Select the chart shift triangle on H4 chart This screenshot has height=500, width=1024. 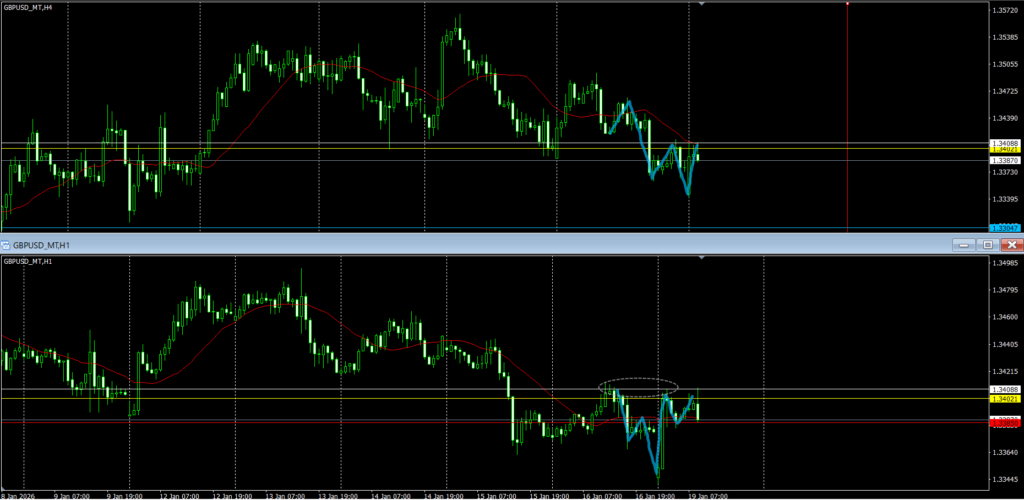(x=700, y=5)
